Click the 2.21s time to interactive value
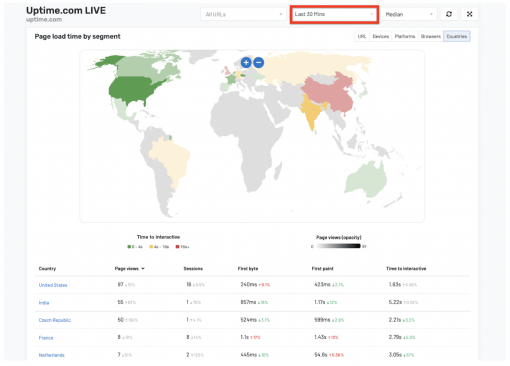This screenshot has height=366, width=510. coord(395,320)
